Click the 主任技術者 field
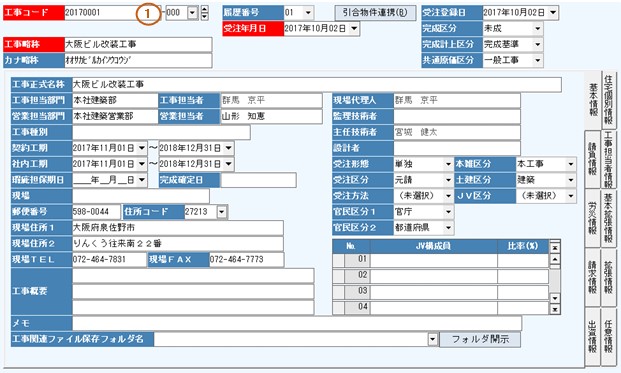 [x=457, y=132]
